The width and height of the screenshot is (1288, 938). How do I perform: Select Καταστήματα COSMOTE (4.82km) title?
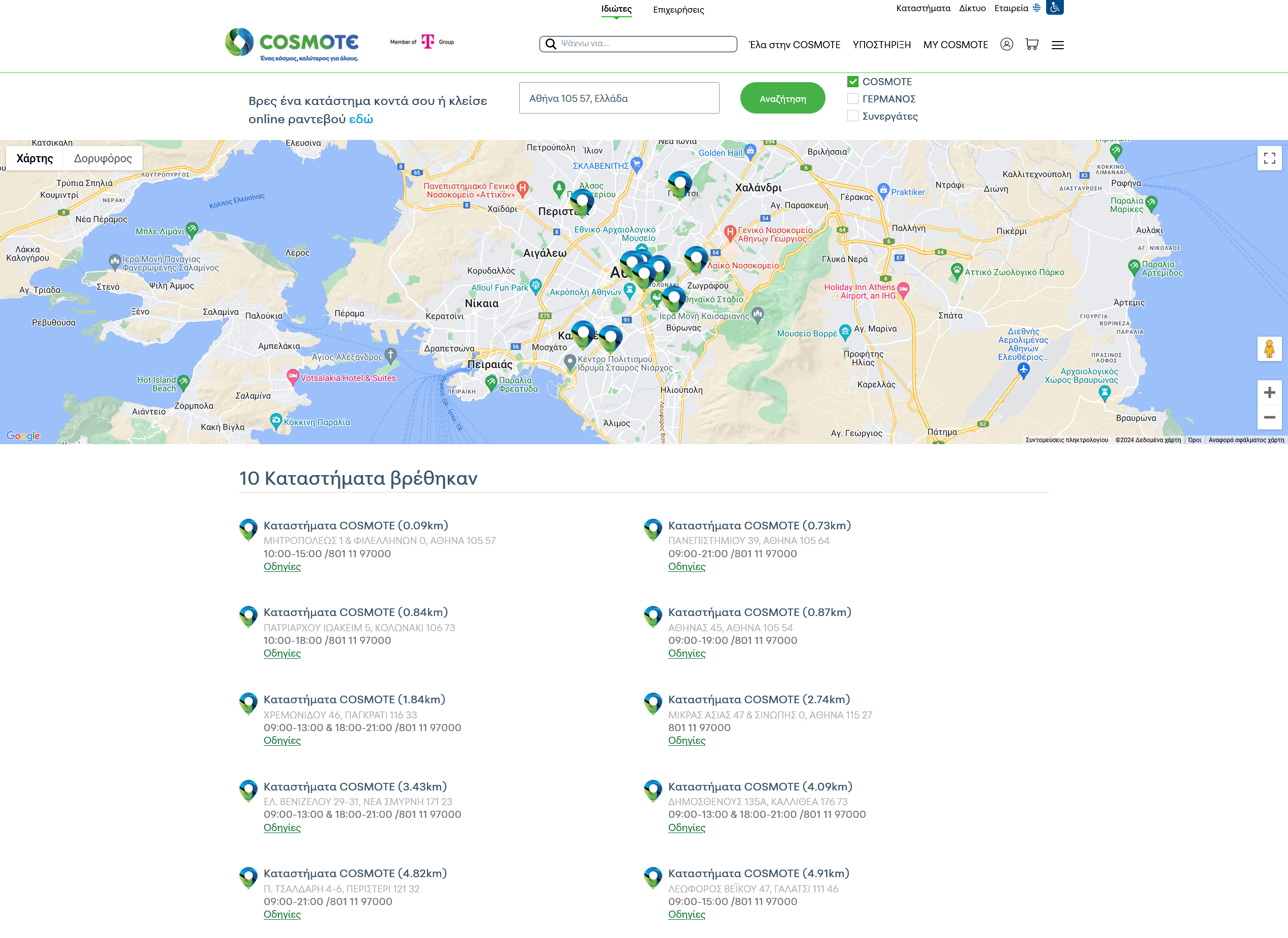[355, 873]
